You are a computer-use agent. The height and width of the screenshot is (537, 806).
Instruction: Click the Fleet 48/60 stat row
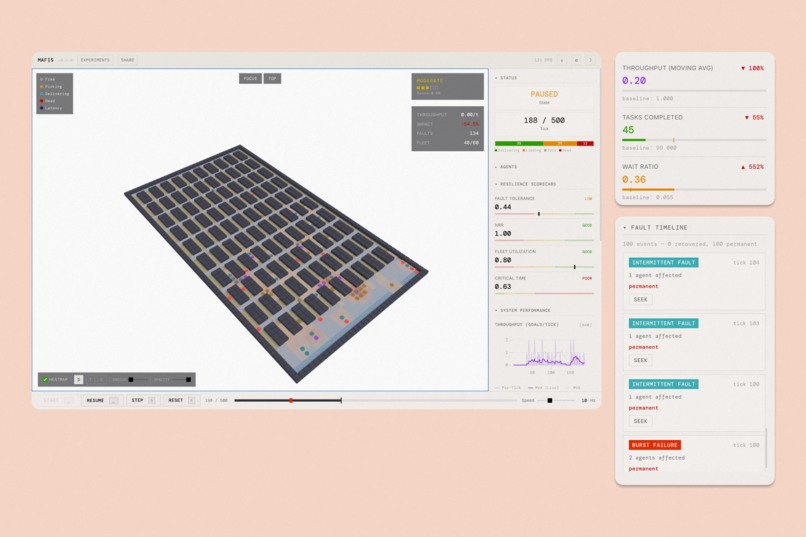[447, 143]
